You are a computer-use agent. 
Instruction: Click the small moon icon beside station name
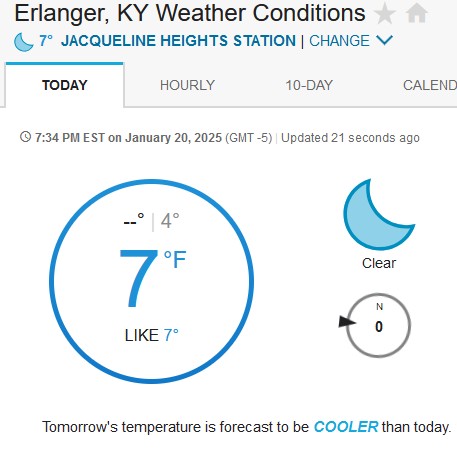pos(24,42)
